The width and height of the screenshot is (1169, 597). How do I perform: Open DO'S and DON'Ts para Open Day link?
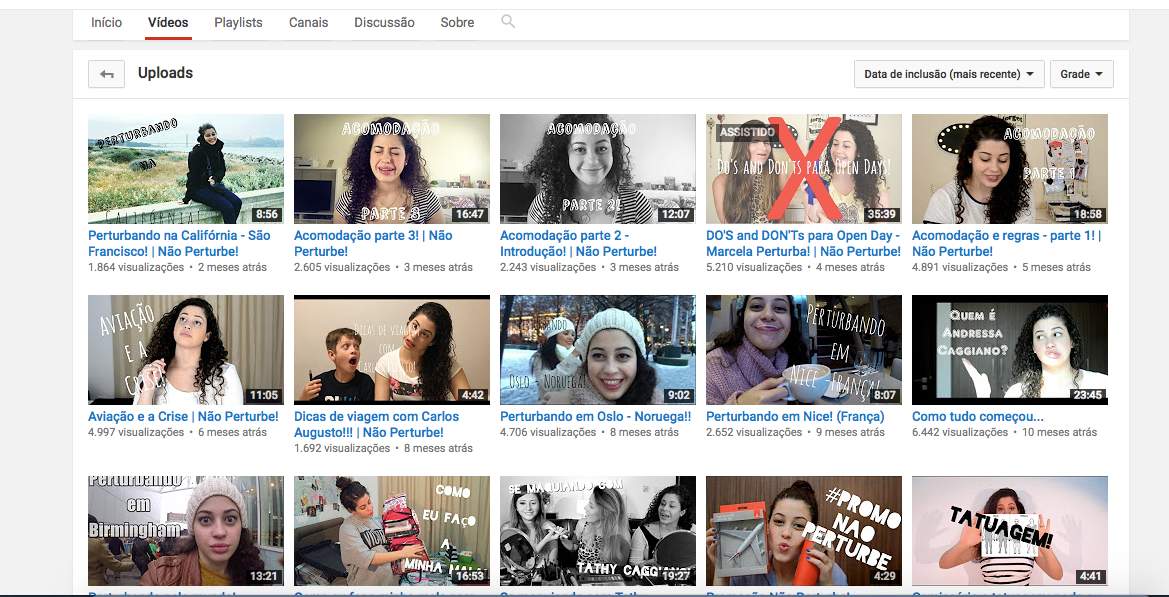pos(803,244)
